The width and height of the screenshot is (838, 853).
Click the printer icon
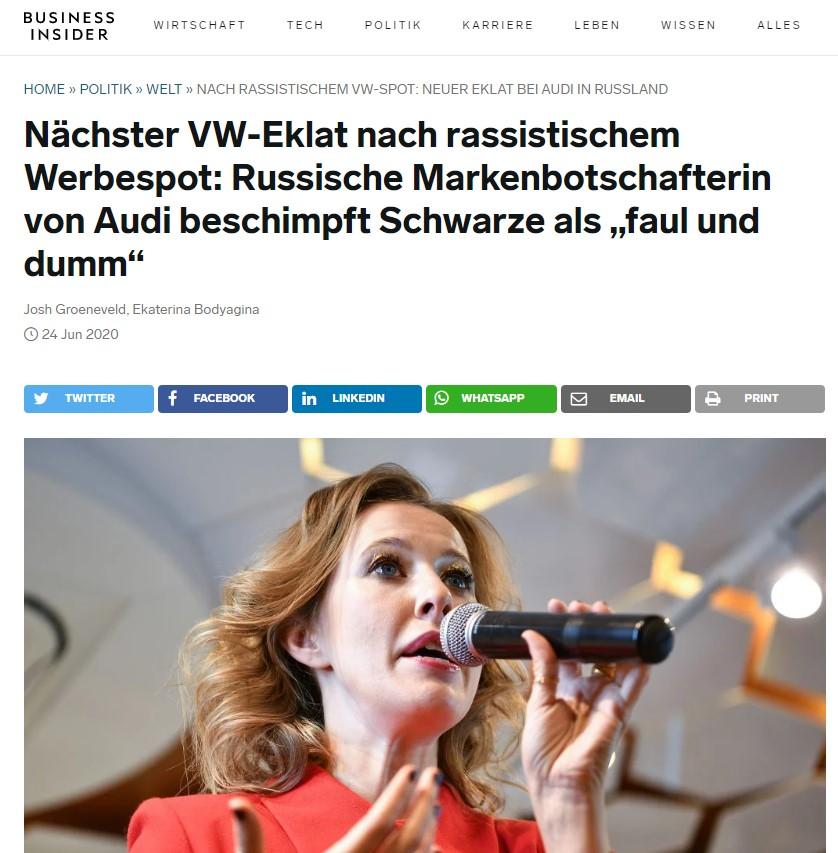[712, 399]
